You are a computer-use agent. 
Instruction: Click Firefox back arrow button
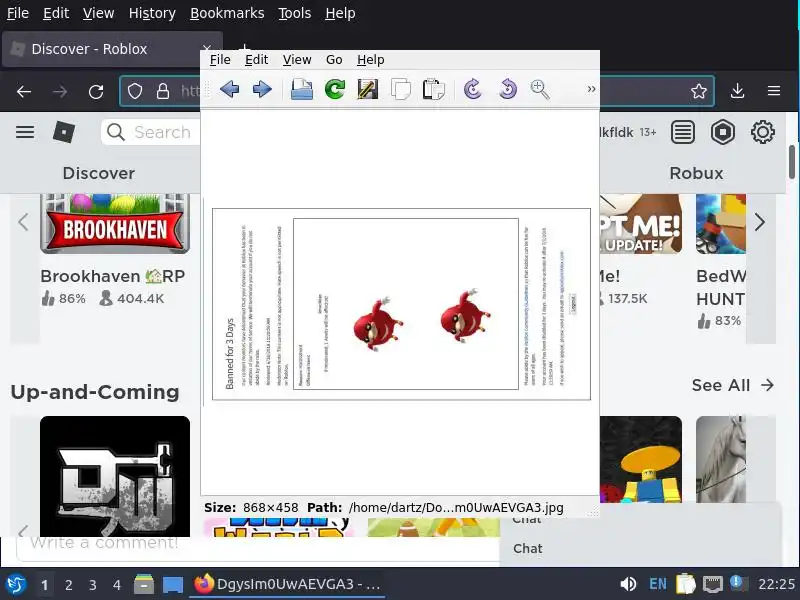click(24, 92)
